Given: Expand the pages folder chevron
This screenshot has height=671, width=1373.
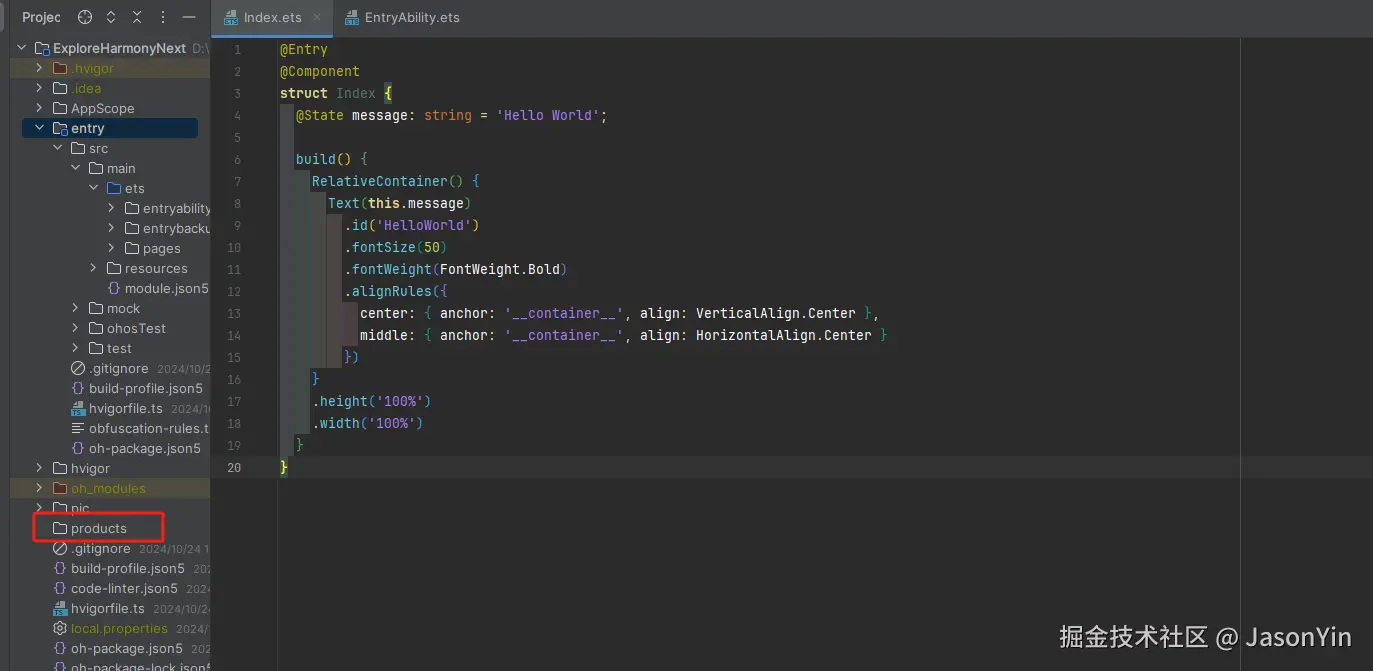Looking at the screenshot, I should coord(111,248).
